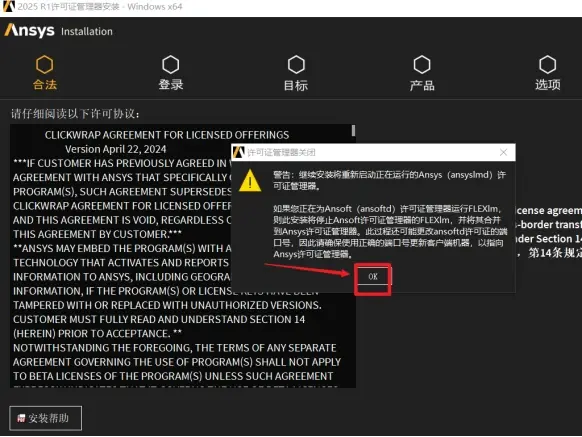
Task: Jump to the 产品 step label
Action: [422, 85]
